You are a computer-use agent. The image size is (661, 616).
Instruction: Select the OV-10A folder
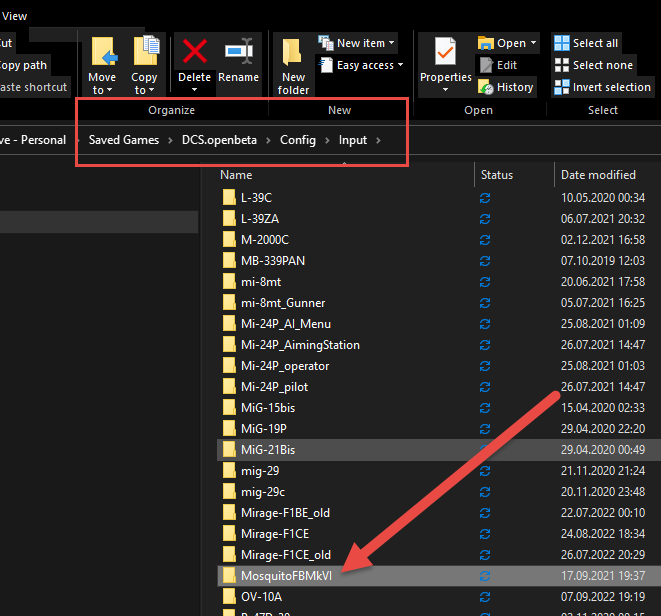click(x=261, y=597)
